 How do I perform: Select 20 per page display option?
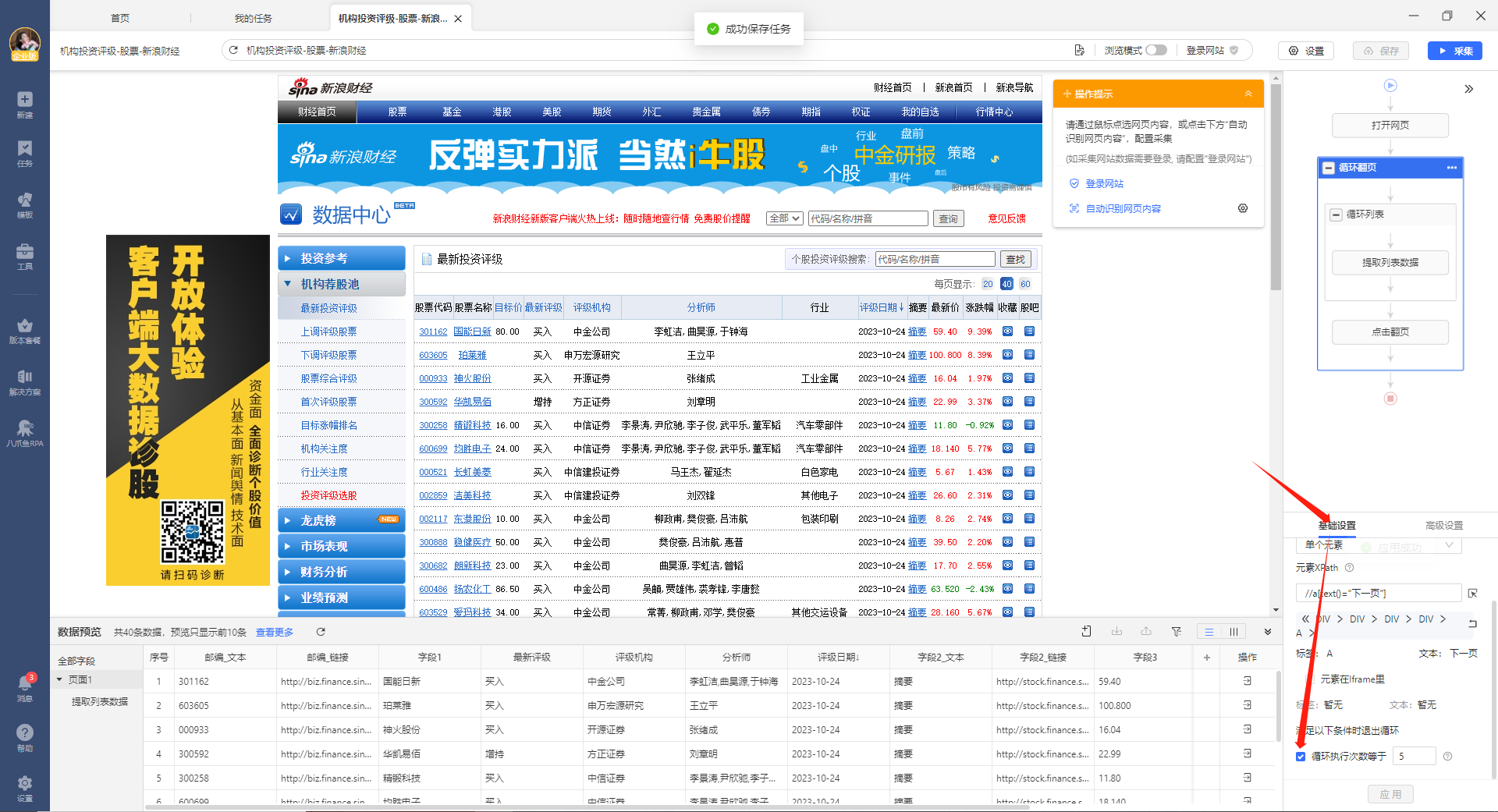[988, 284]
